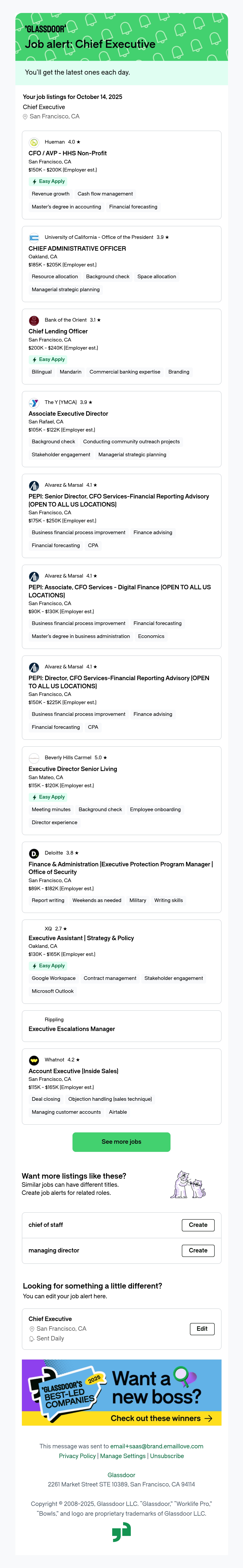Viewport: 243px width, 1568px height.
Task: Open the CHIEF ADMINISTRATIVE OFFICER job title
Action: [77, 248]
